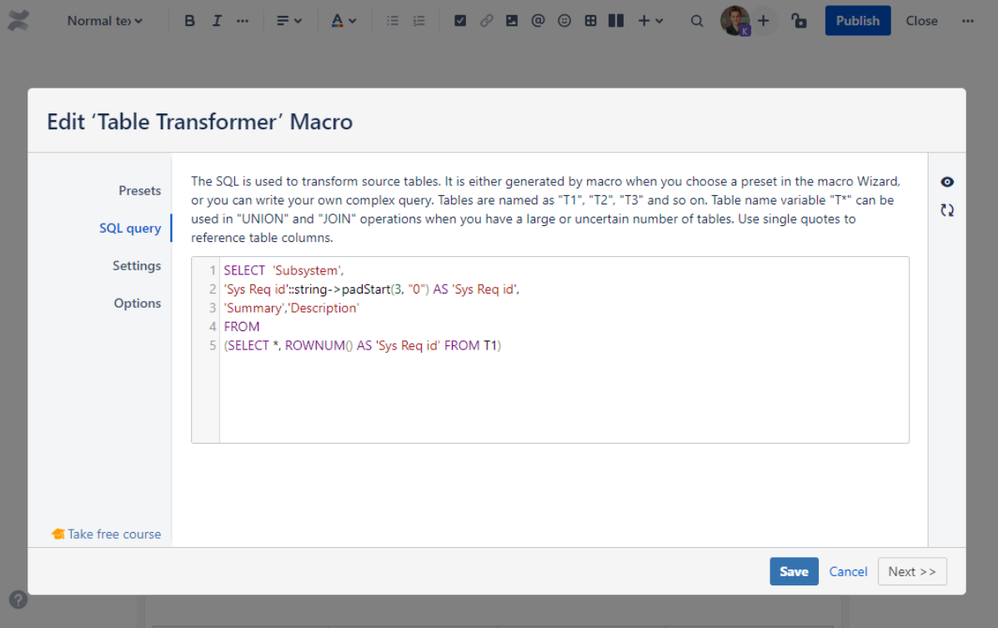The height and width of the screenshot is (628, 998).
Task: Close the editor
Action: (922, 21)
